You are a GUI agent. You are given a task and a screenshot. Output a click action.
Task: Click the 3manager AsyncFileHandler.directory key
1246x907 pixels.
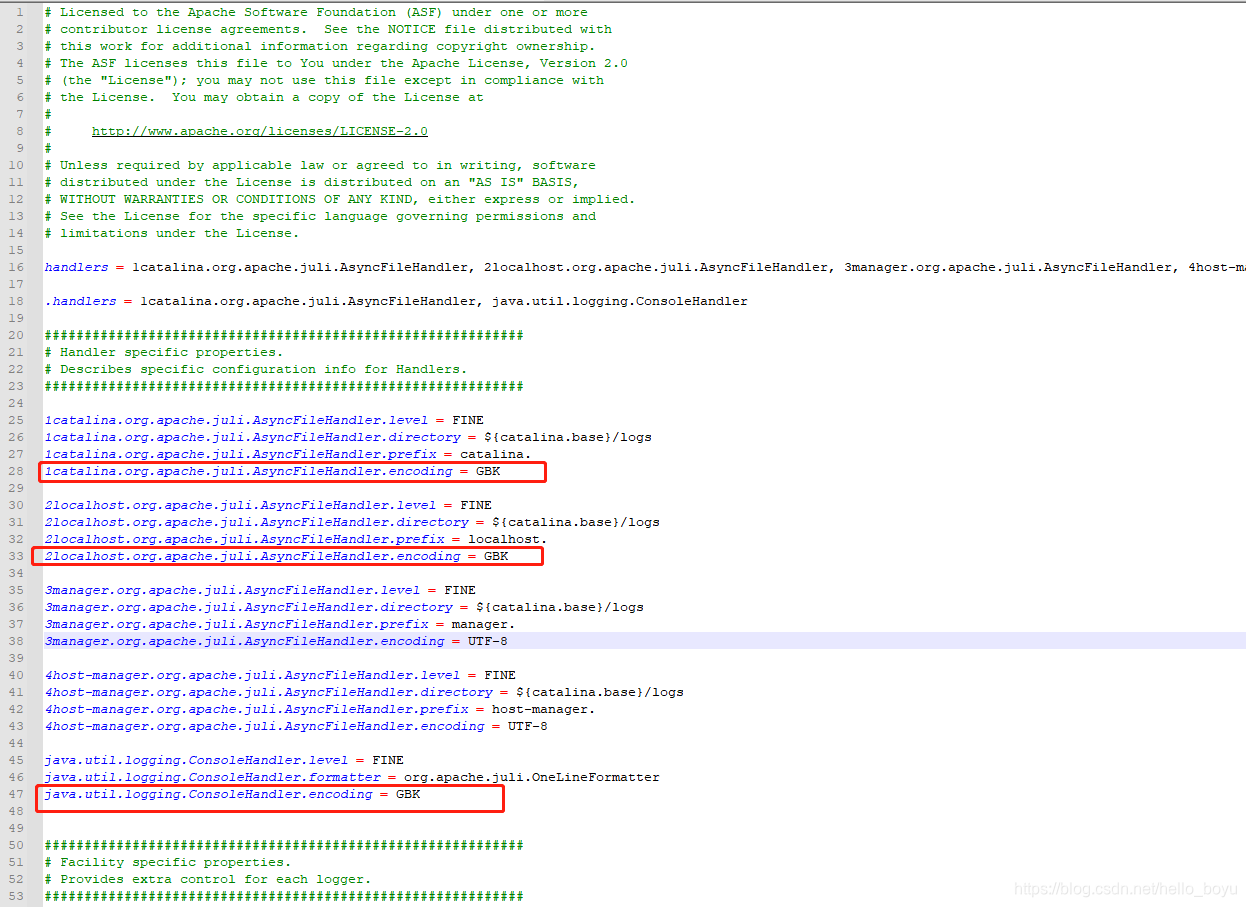click(248, 607)
